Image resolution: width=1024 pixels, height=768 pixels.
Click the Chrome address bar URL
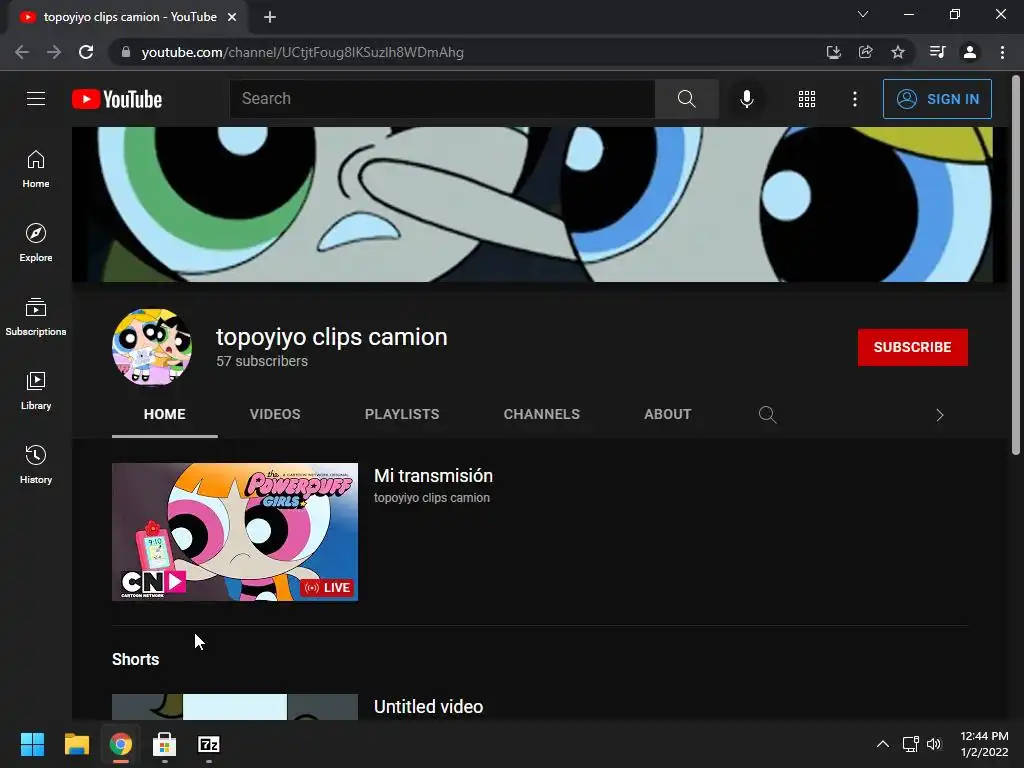[302, 52]
